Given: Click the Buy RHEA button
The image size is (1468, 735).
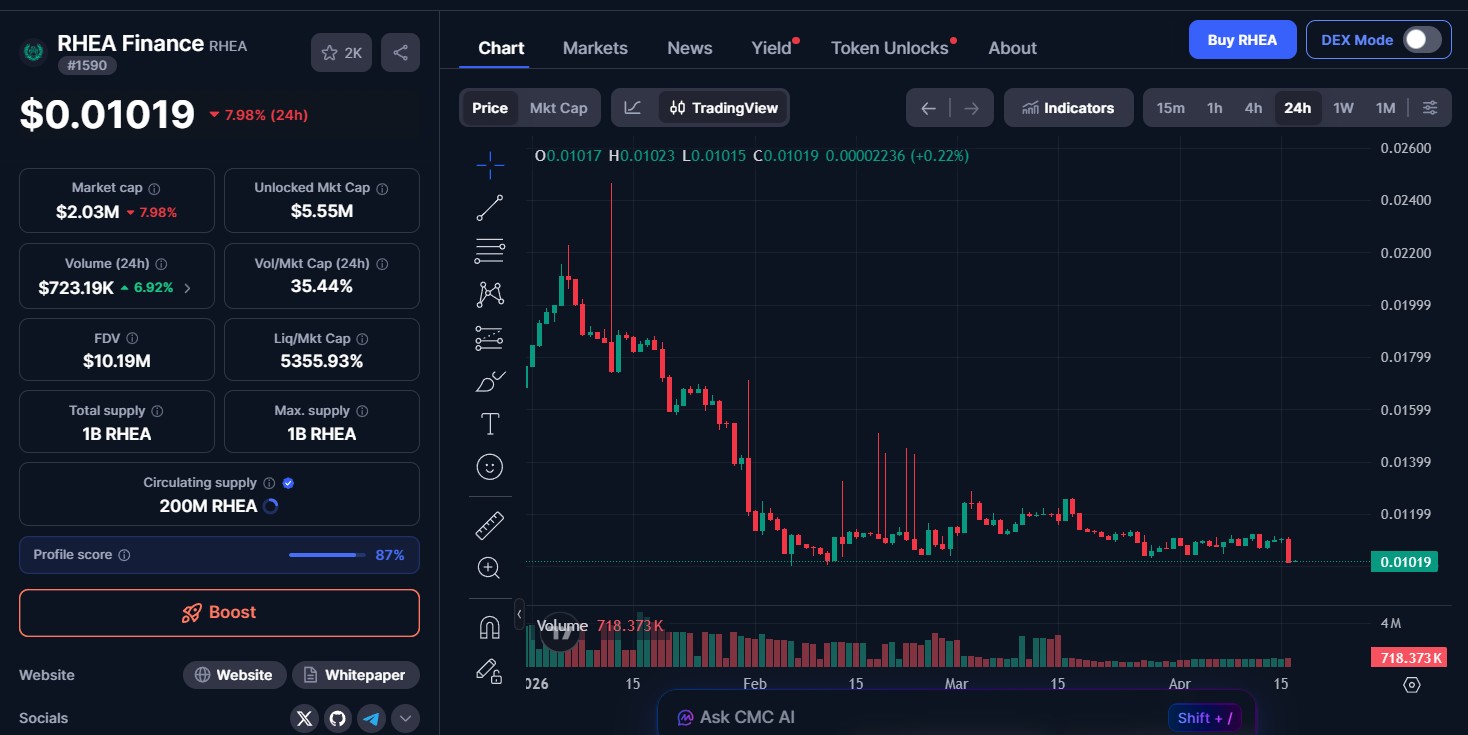Looking at the screenshot, I should (x=1242, y=39).
